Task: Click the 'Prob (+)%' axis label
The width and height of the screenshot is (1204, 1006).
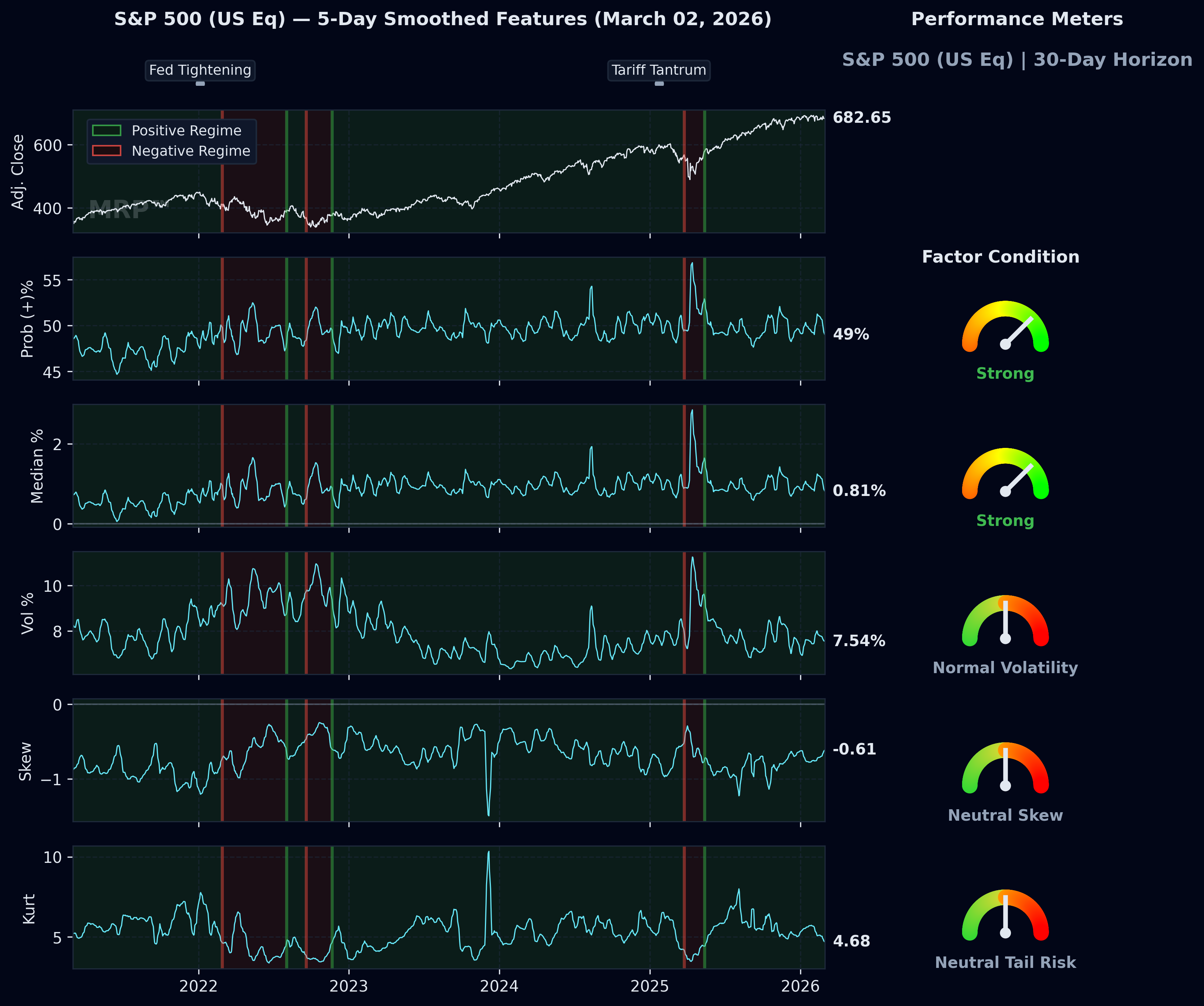Action: point(27,319)
